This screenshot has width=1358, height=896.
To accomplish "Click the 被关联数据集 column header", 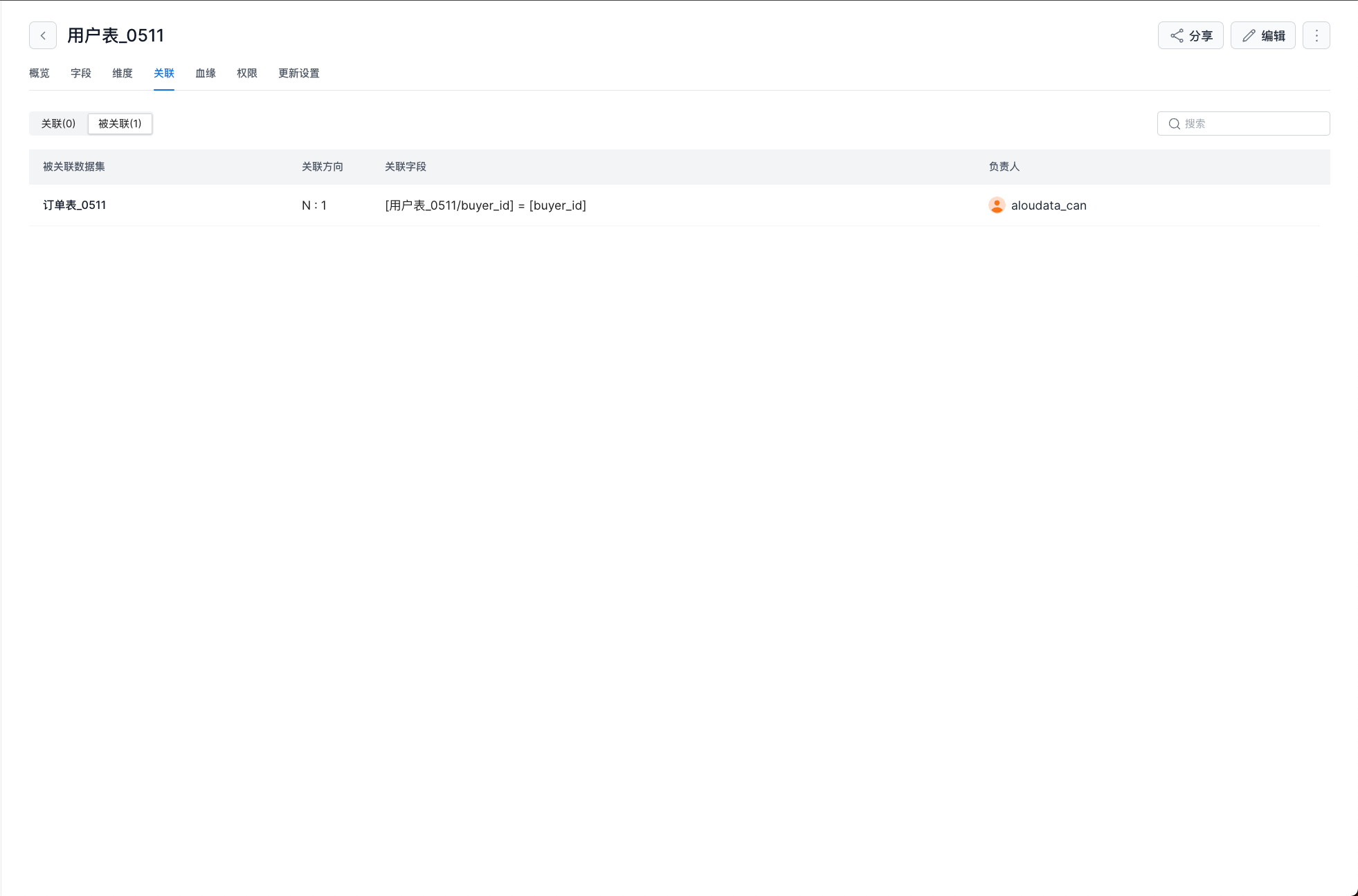I will [74, 167].
